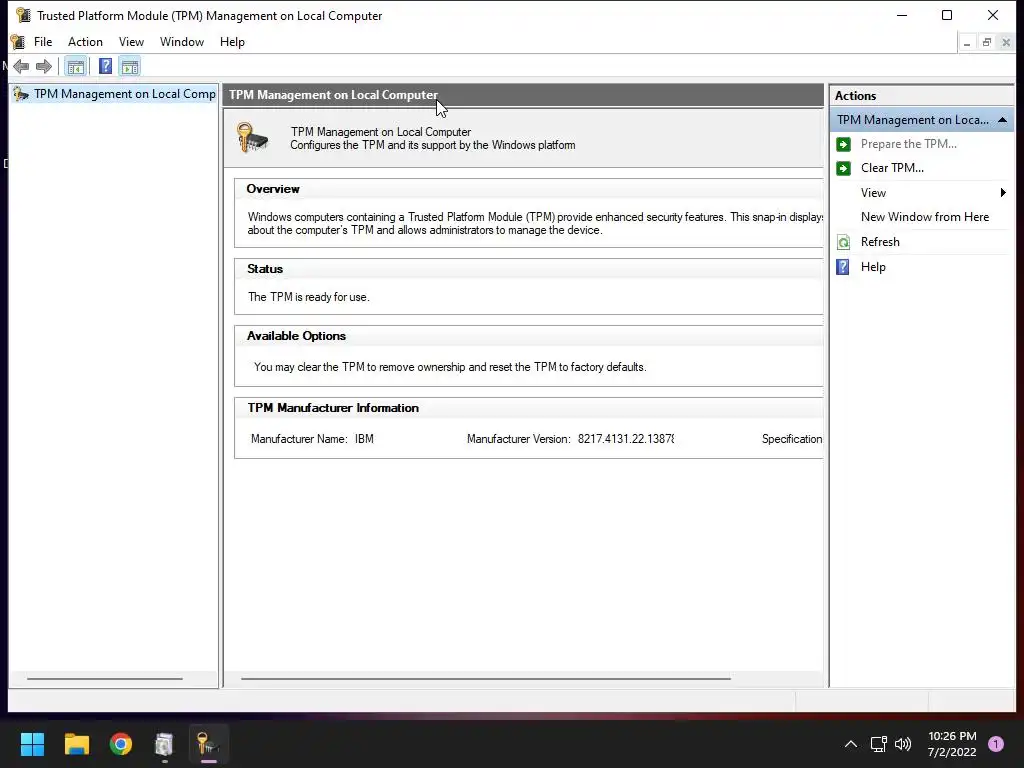Toggle the Show/Hide Action Pane icon
The height and width of the screenshot is (768, 1024).
tap(130, 66)
